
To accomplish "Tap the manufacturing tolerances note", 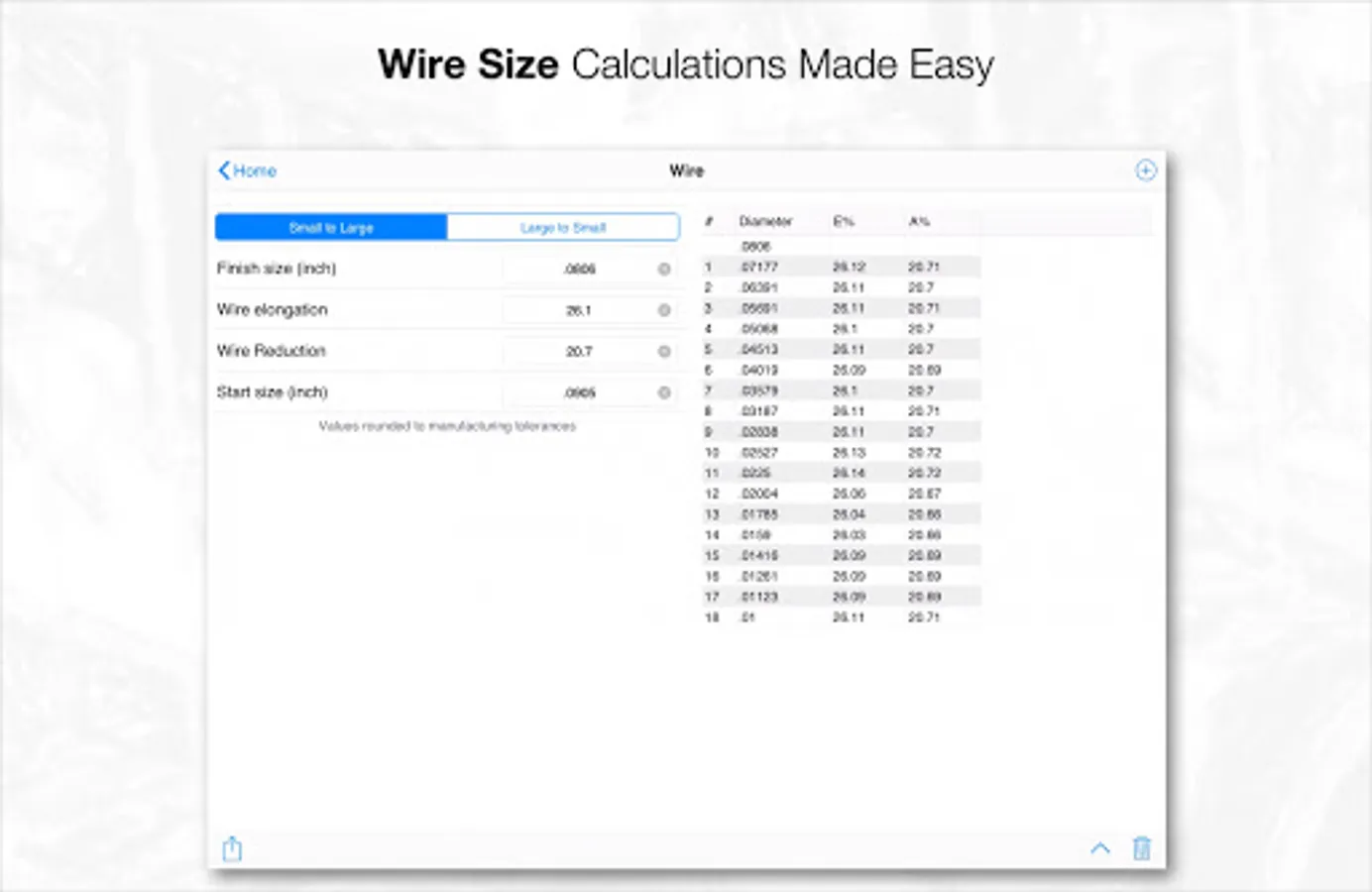I will 446,426.
